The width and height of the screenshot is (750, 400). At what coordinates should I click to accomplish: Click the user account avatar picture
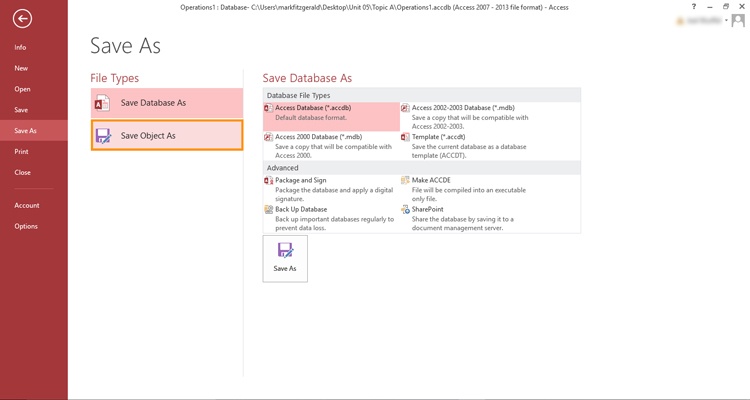pos(738,21)
